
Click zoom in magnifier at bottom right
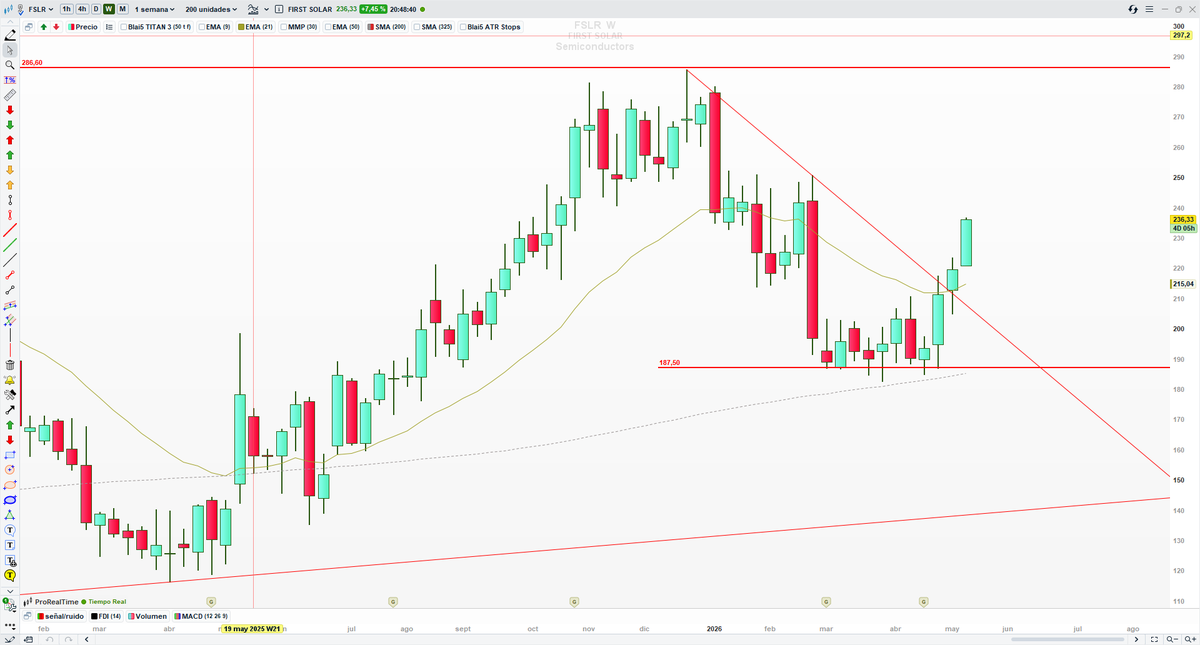tap(1190, 639)
